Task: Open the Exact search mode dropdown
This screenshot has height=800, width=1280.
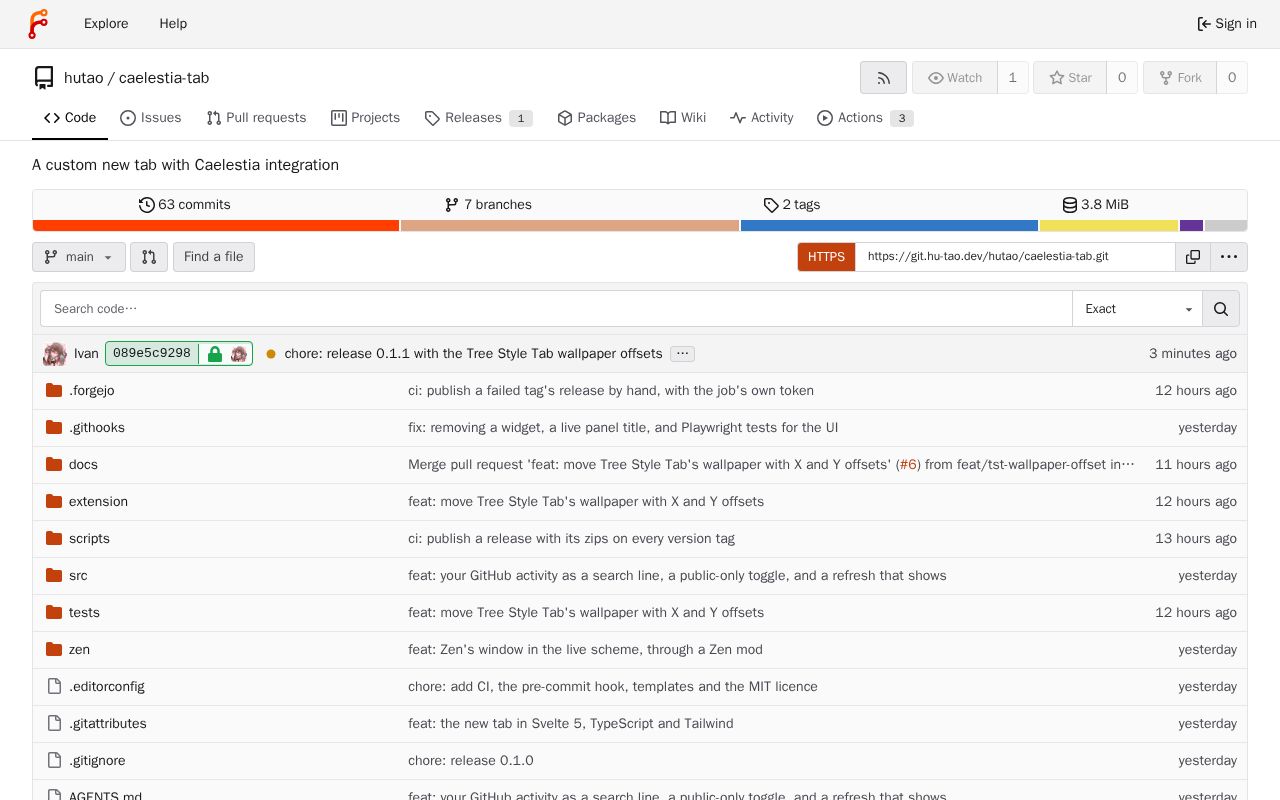Action: 1138,309
